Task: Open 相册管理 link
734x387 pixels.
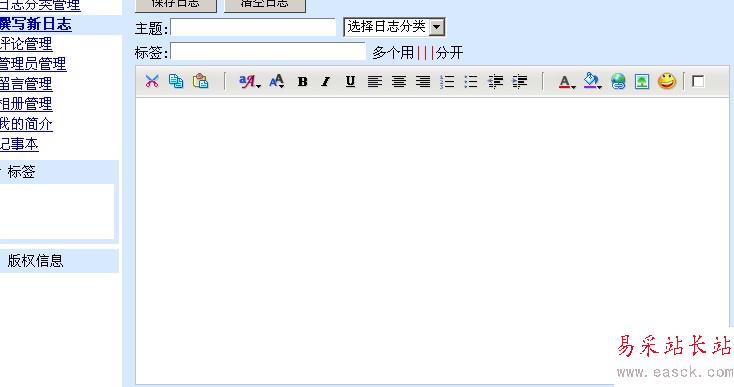Action: [26, 104]
